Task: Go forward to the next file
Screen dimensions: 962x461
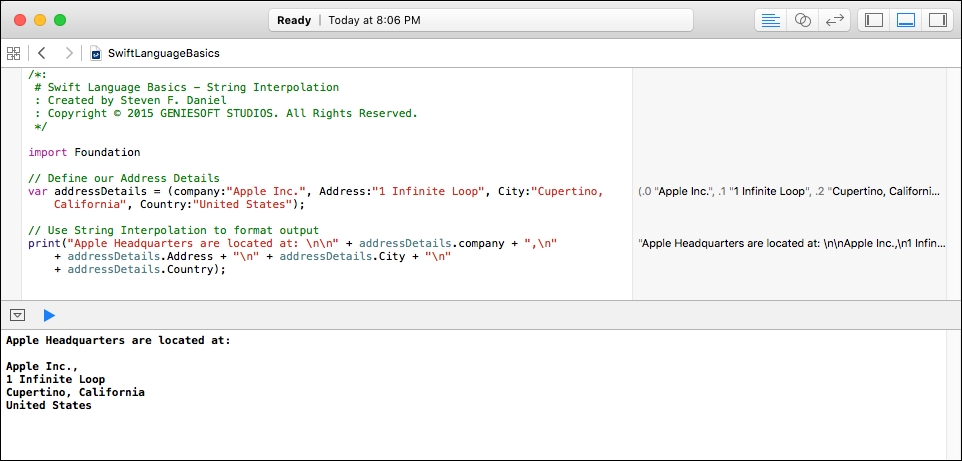Action: click(x=69, y=53)
